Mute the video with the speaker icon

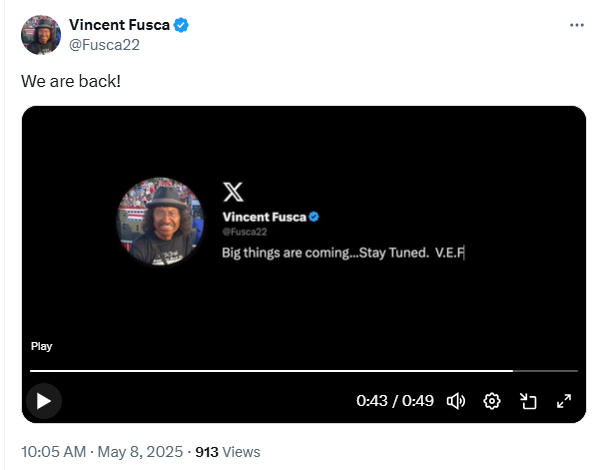pyautogui.click(x=456, y=401)
